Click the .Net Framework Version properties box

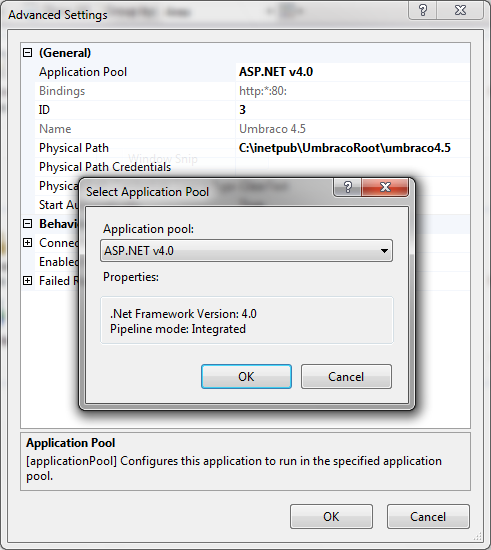[247, 321]
